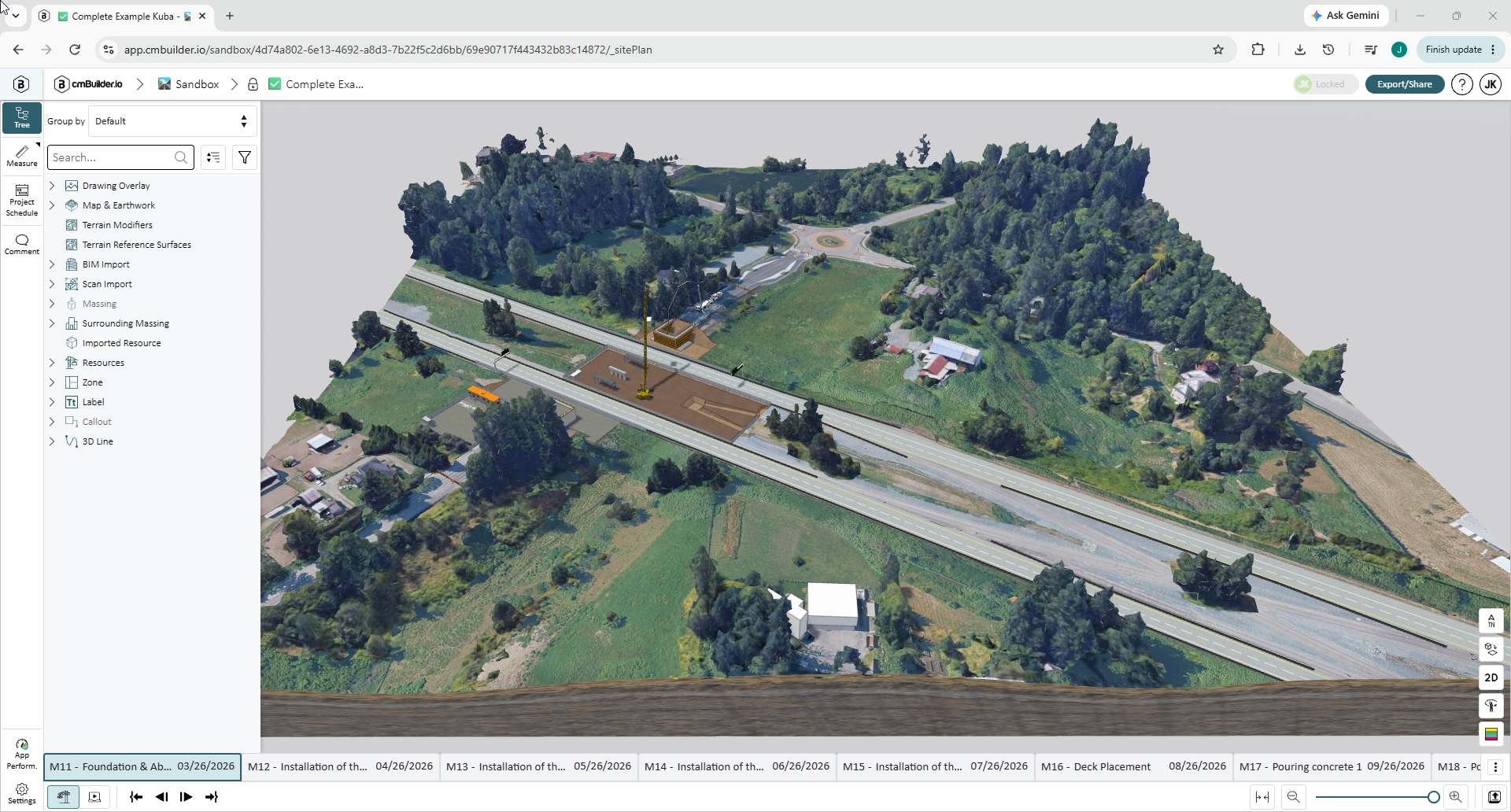Select the Measure tool
The width and height of the screenshot is (1511, 812).
(x=22, y=155)
